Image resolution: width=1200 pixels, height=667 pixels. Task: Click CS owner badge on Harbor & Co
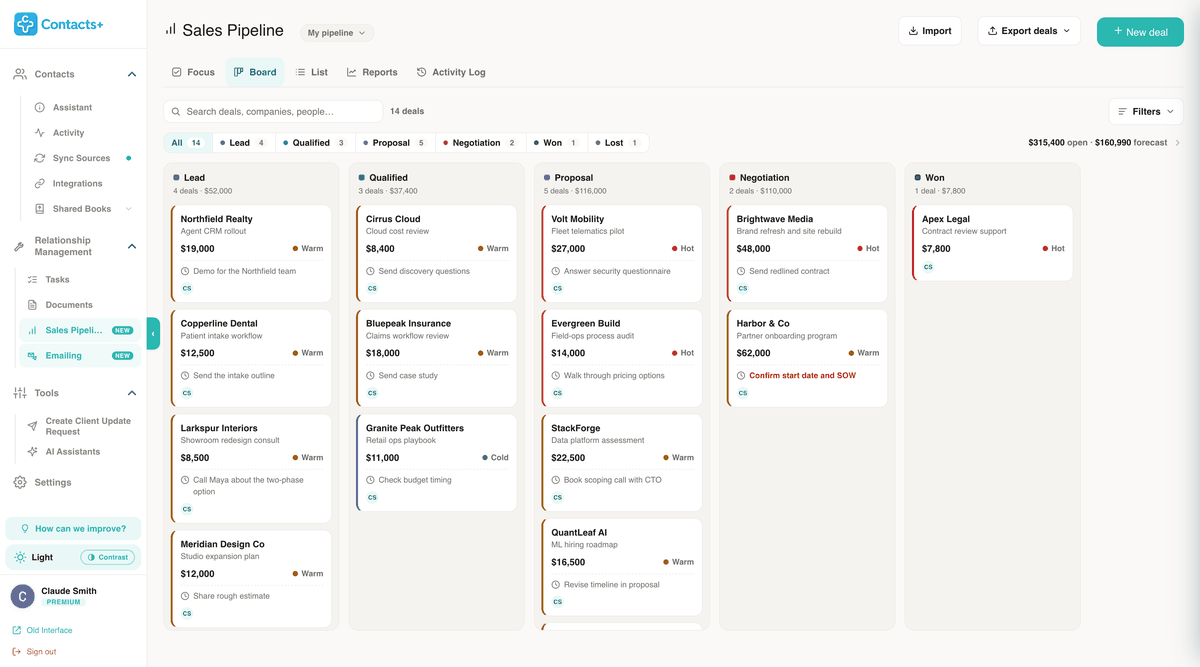pos(743,393)
